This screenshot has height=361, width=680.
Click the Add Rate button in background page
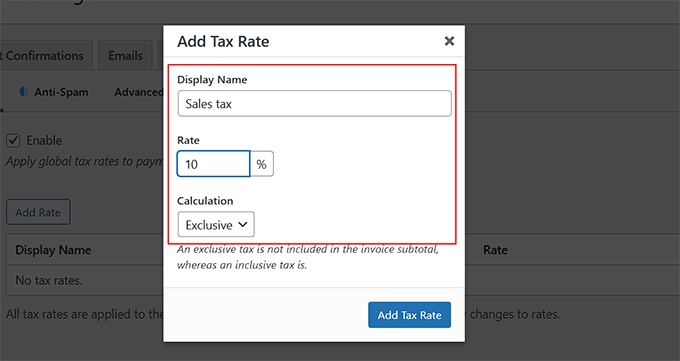click(38, 212)
